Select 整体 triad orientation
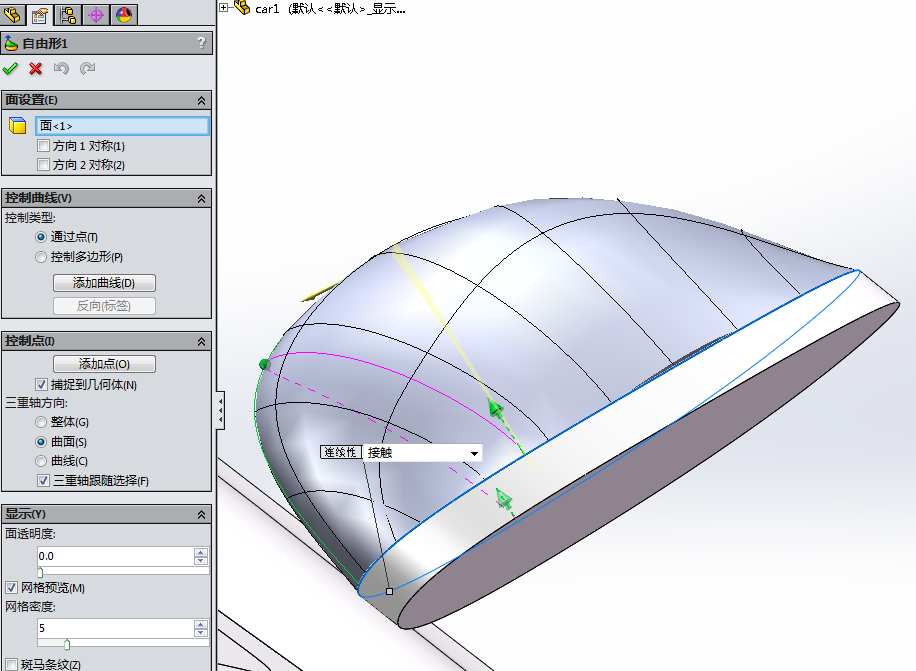This screenshot has width=916, height=671. click(41, 422)
